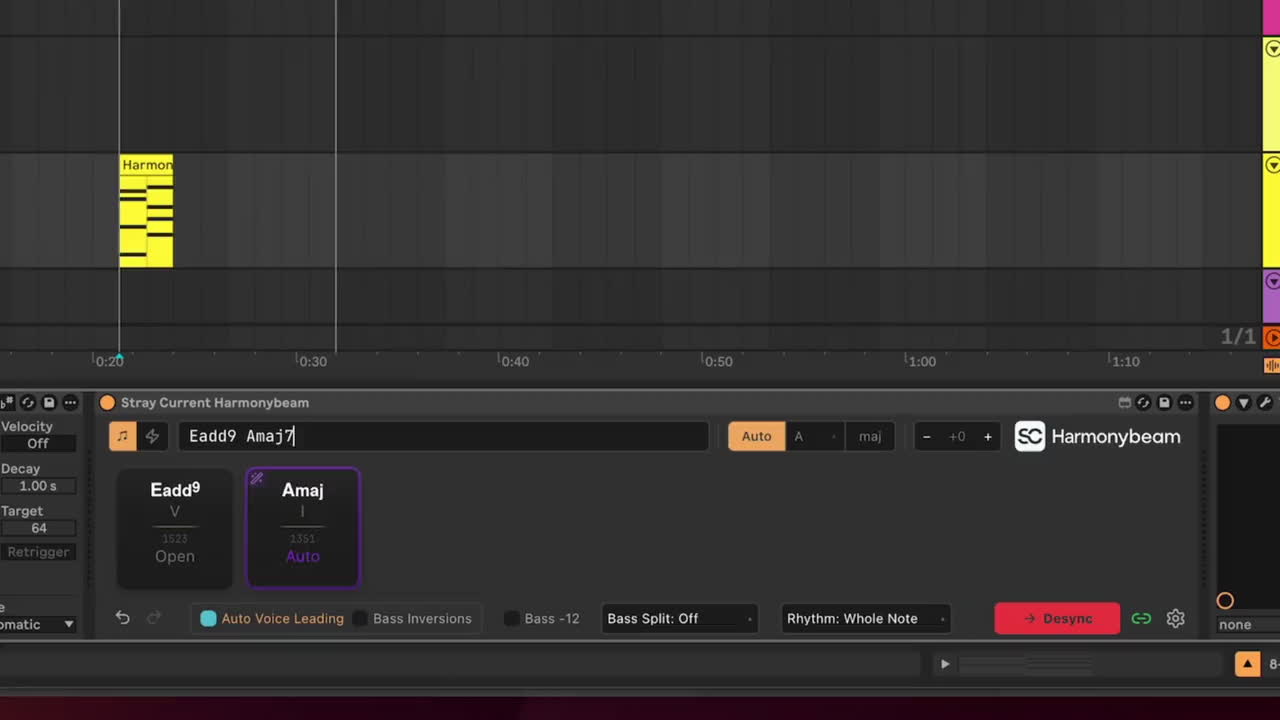Click the 0:50 time ruler marker
The width and height of the screenshot is (1280, 720).
pos(717,361)
